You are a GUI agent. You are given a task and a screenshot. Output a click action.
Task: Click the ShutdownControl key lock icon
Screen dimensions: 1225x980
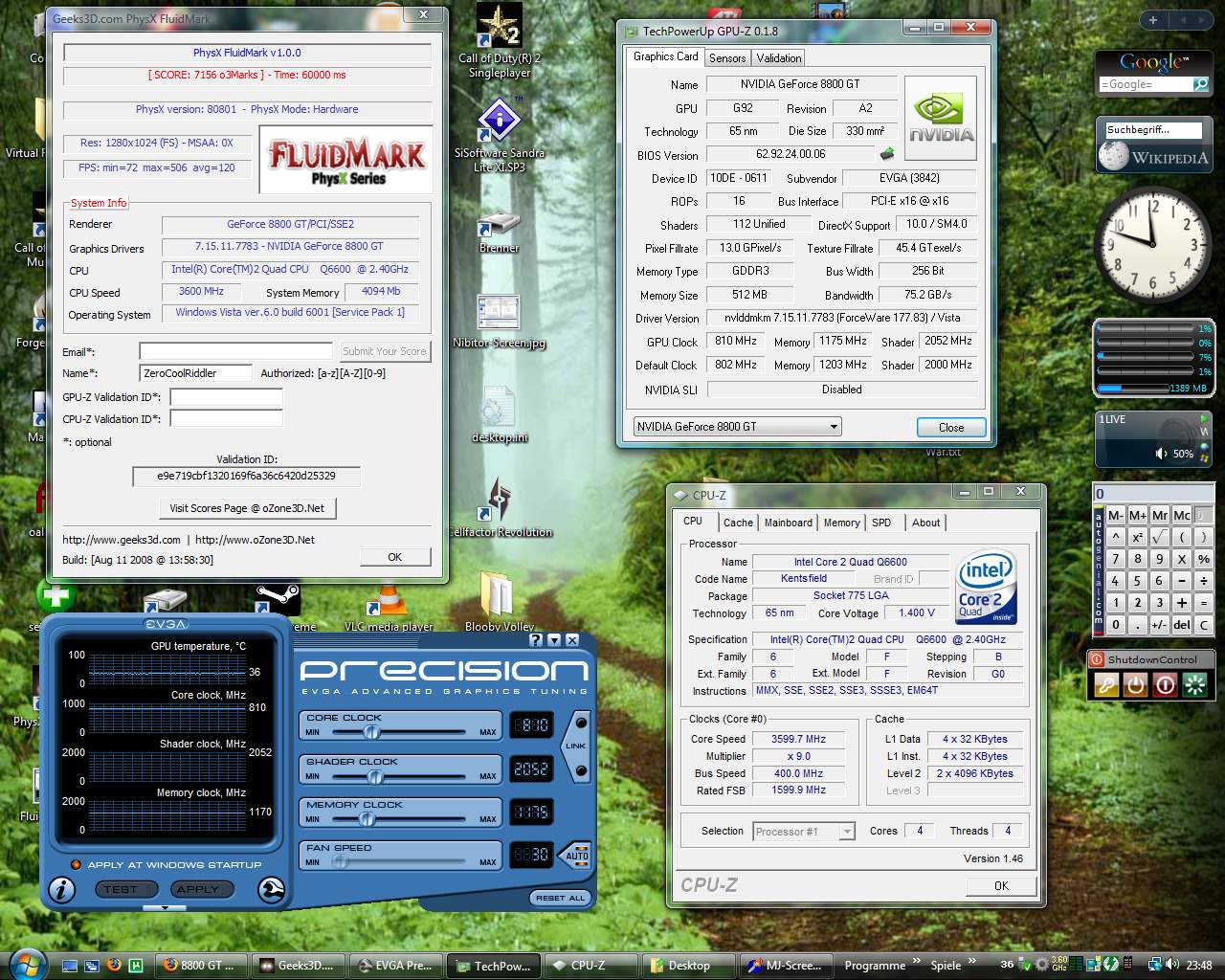(x=1105, y=684)
